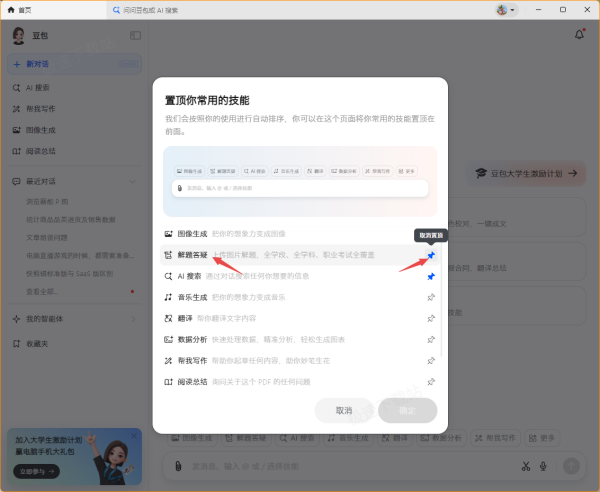This screenshot has height=492, width=600.
Task: Open 统计商品品类退货及销售数据 conversation
Action: point(71,220)
